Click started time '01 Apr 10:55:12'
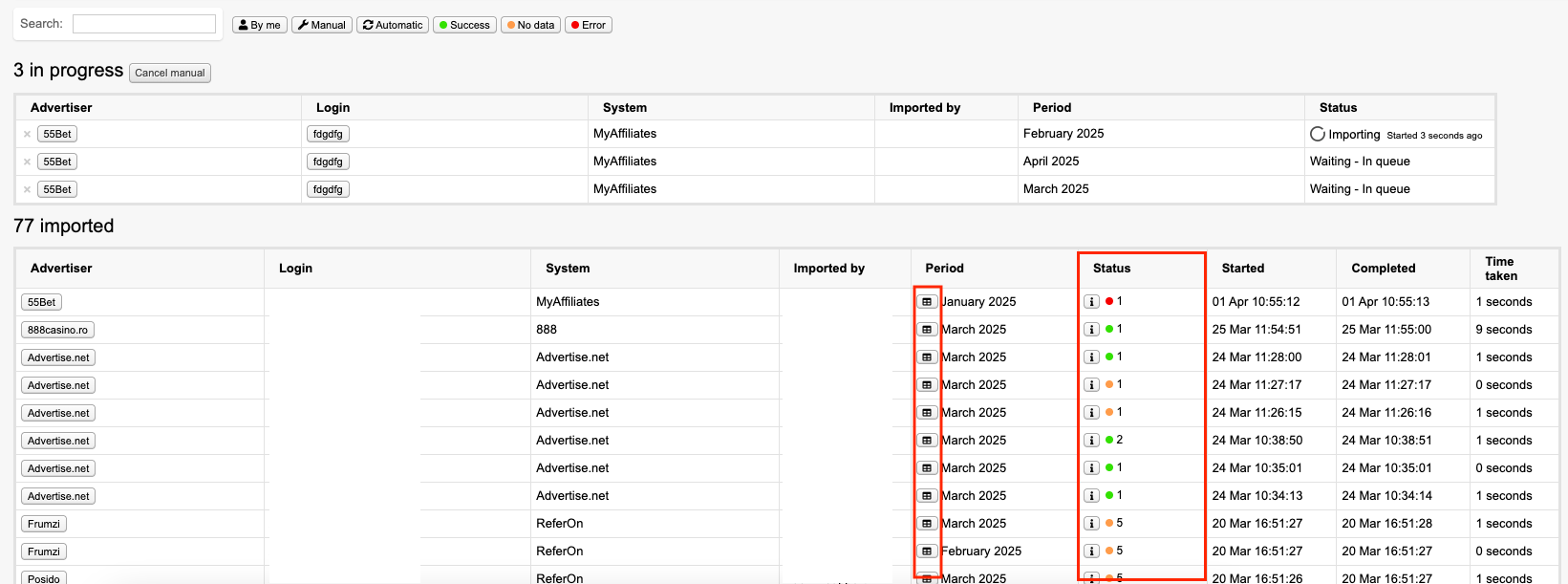This screenshot has width=1568, height=584. point(1256,302)
